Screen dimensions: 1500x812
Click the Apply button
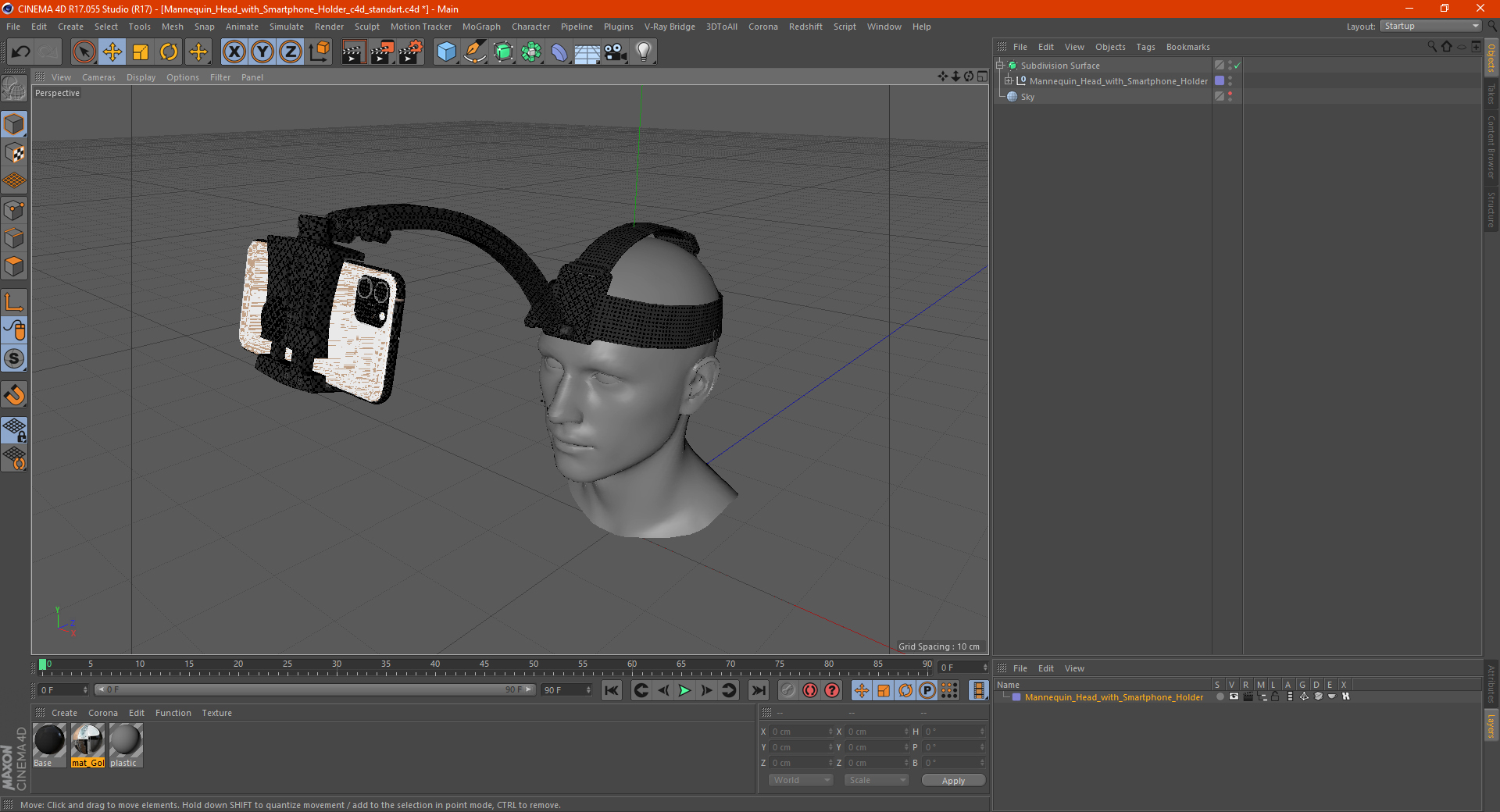(953, 781)
